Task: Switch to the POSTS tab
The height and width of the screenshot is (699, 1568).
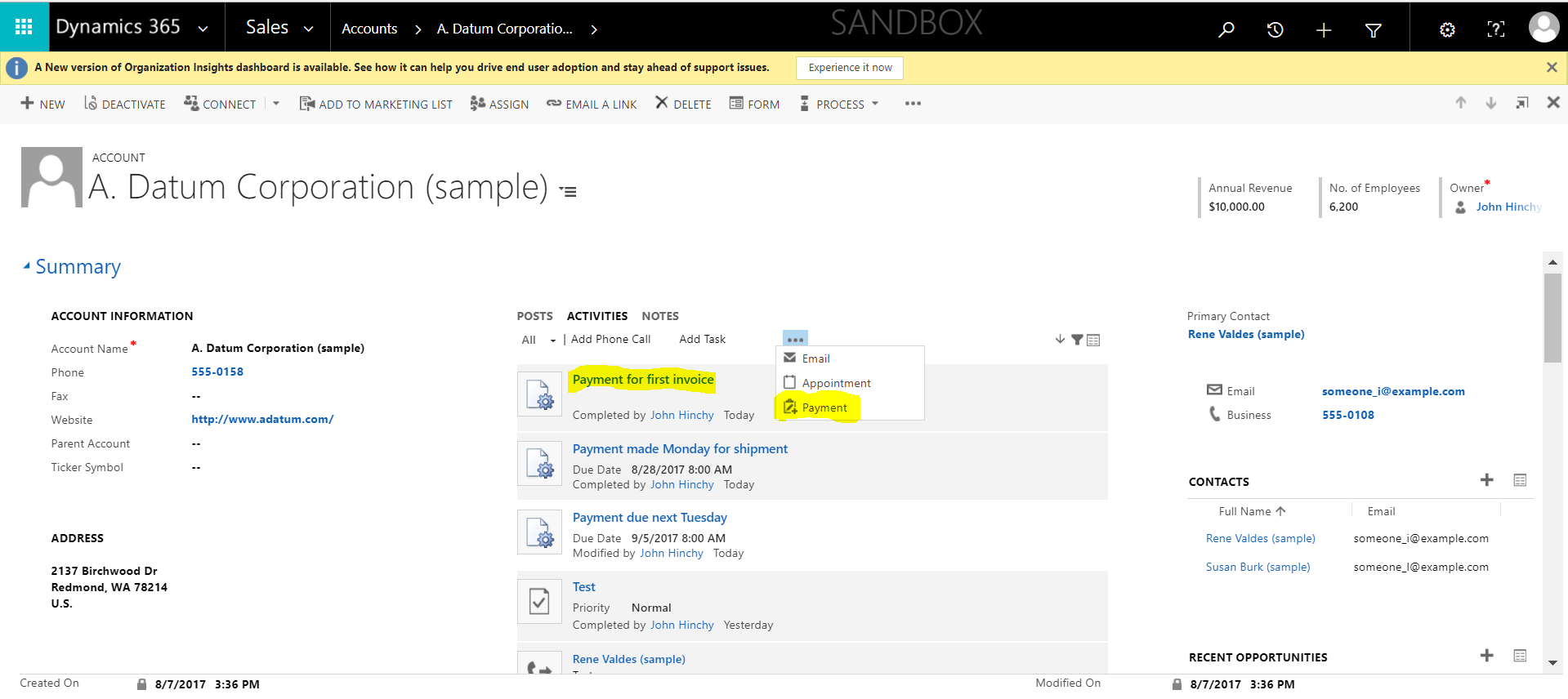Action: pos(534,316)
